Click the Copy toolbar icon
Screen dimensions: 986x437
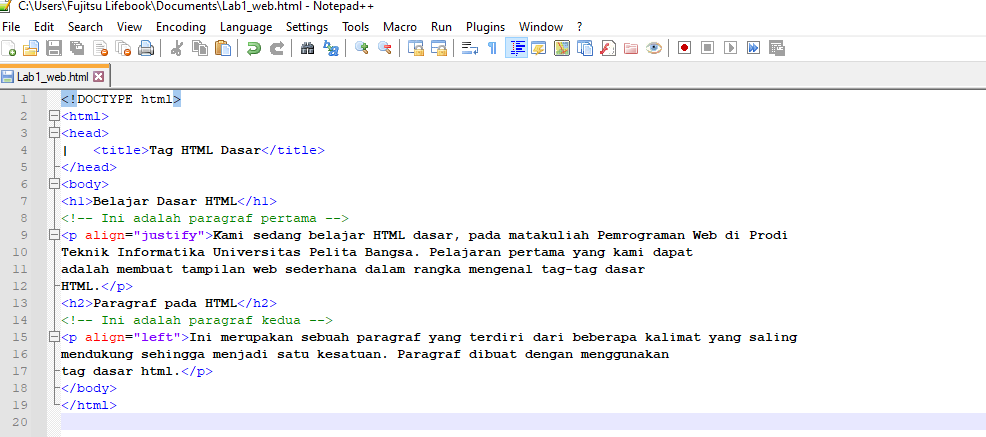coord(200,48)
